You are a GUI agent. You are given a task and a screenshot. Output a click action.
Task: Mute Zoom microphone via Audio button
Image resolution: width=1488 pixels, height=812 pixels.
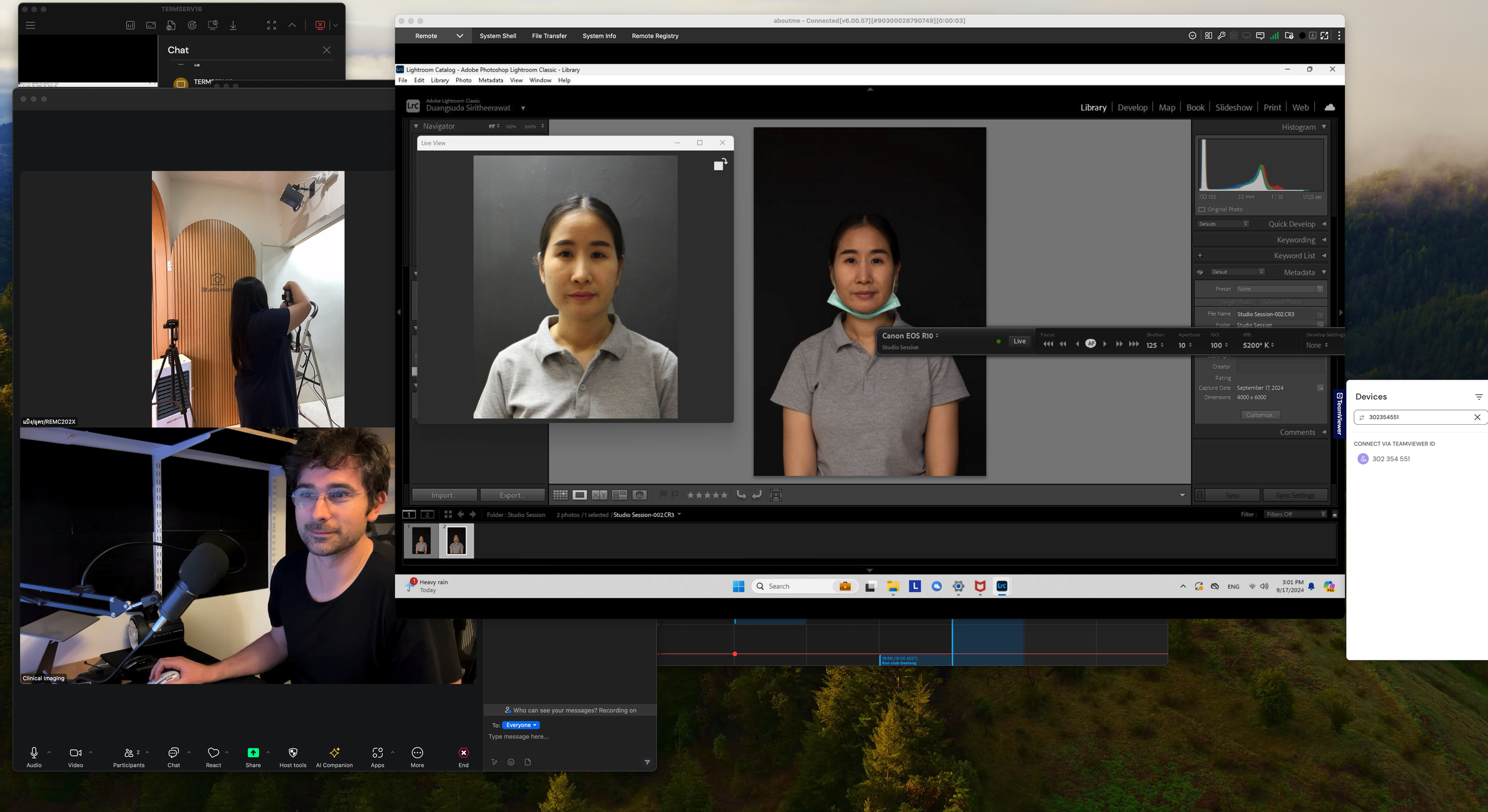pos(34,753)
